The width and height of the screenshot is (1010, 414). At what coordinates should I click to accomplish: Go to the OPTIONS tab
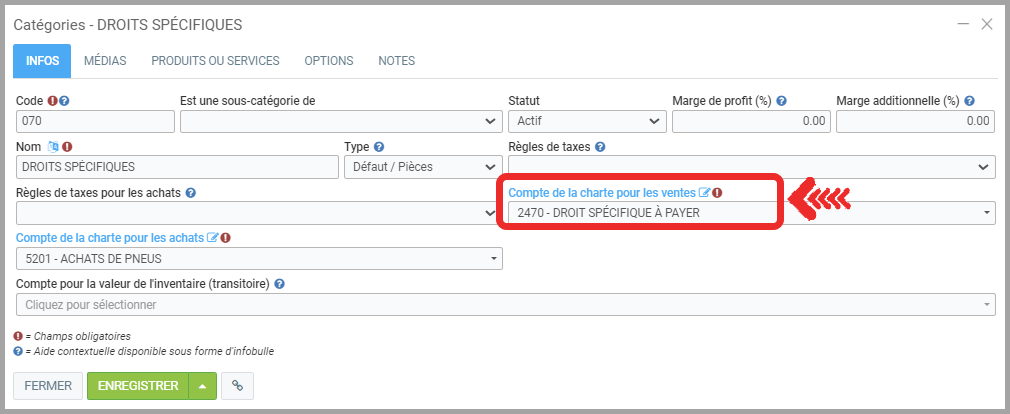pyautogui.click(x=329, y=61)
